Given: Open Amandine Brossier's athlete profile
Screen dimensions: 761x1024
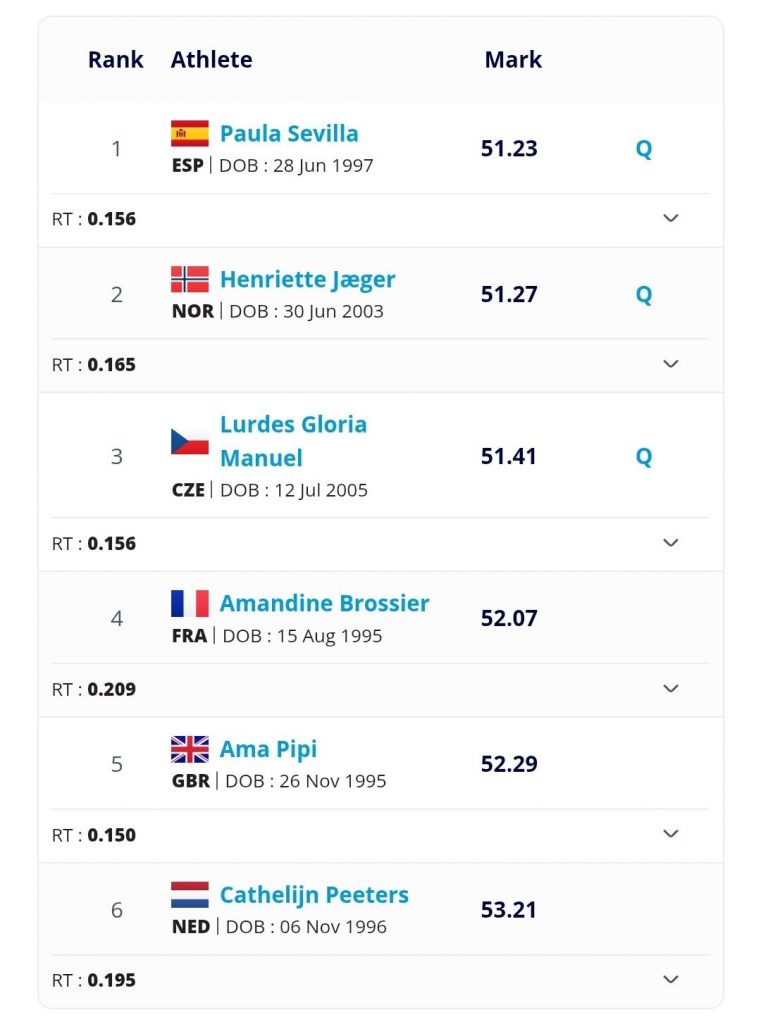Looking at the screenshot, I should coord(324,603).
